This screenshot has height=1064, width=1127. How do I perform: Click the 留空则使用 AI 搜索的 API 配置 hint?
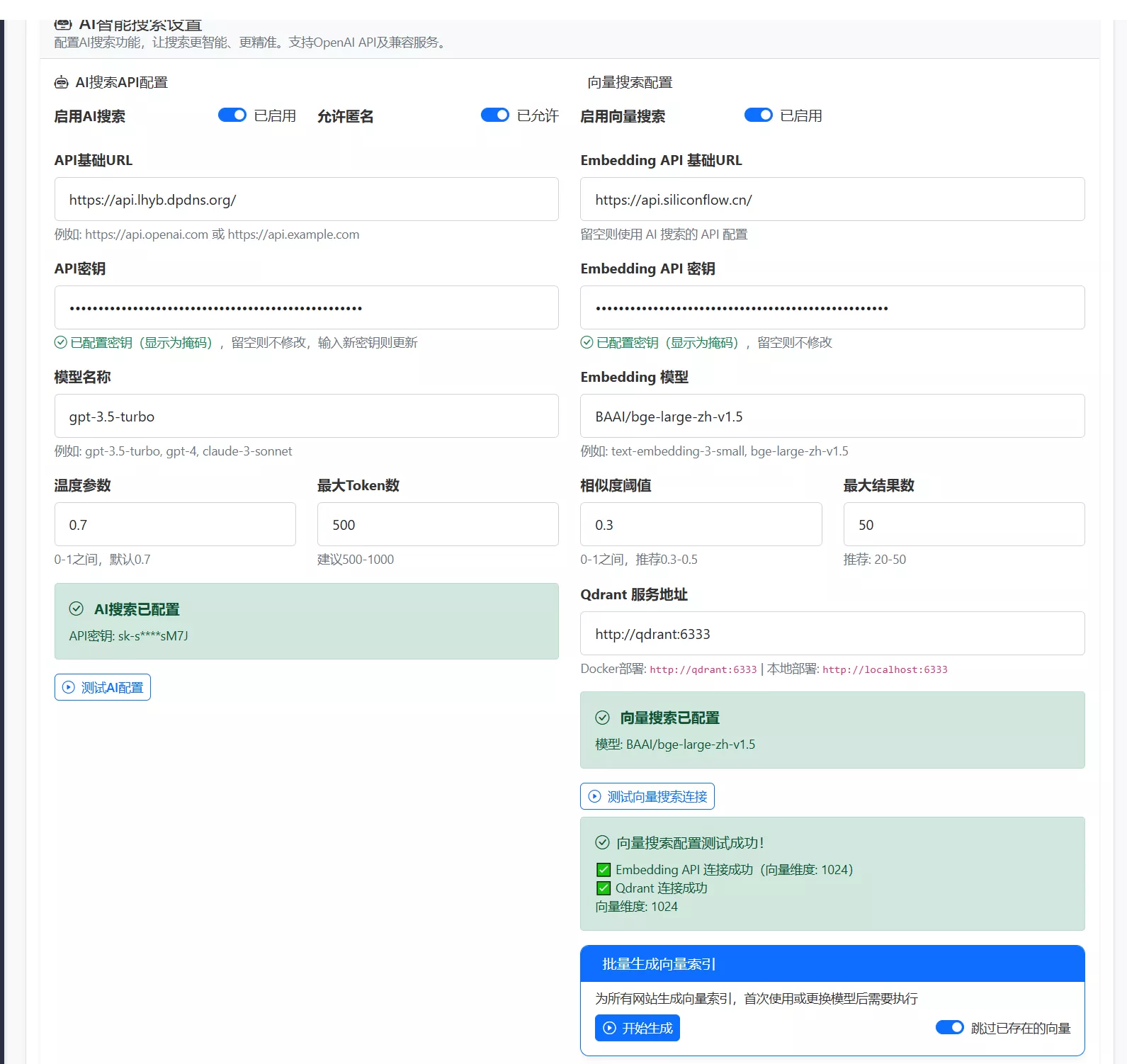(x=664, y=234)
